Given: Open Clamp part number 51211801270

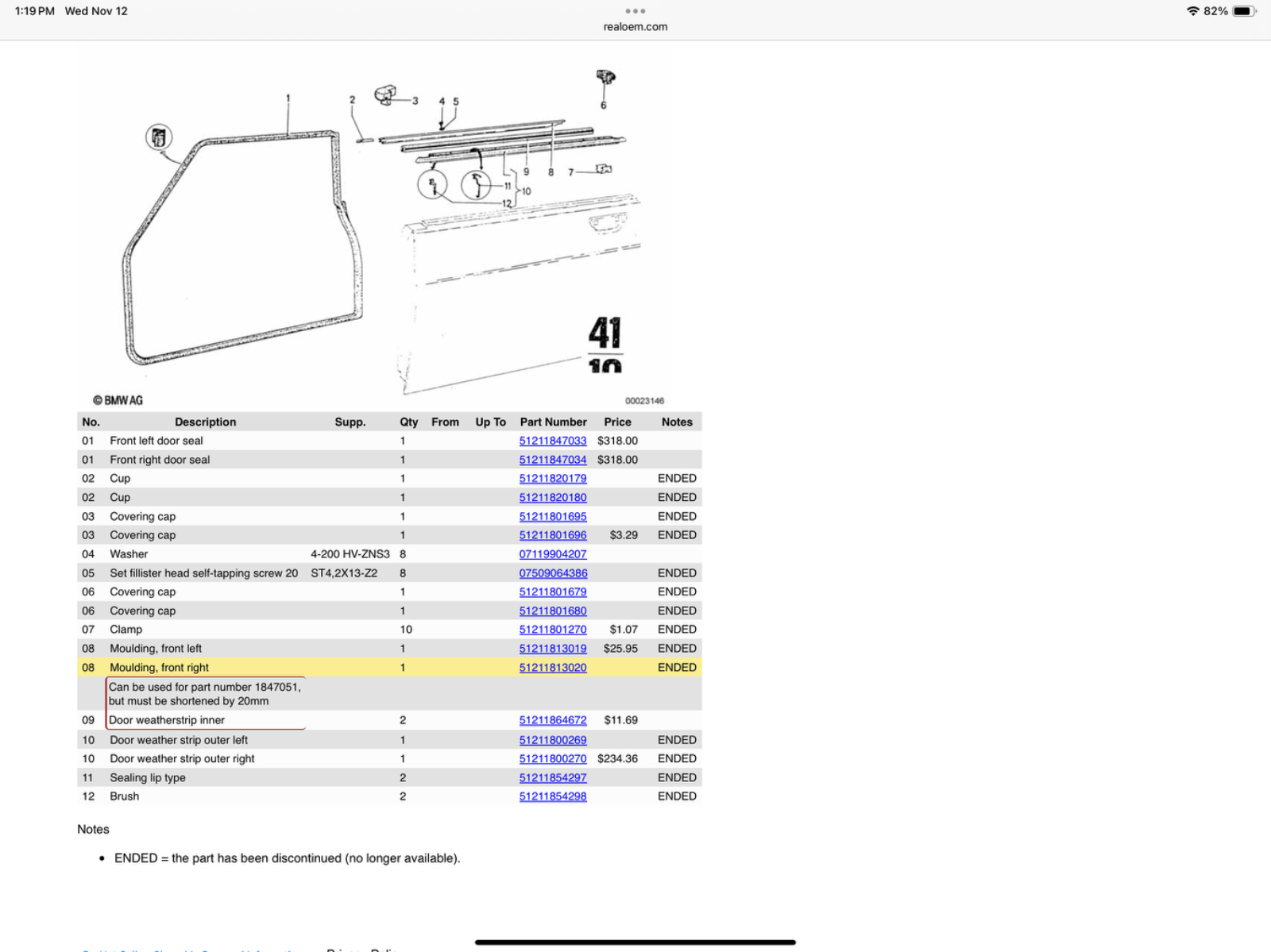Looking at the screenshot, I should (x=553, y=630).
